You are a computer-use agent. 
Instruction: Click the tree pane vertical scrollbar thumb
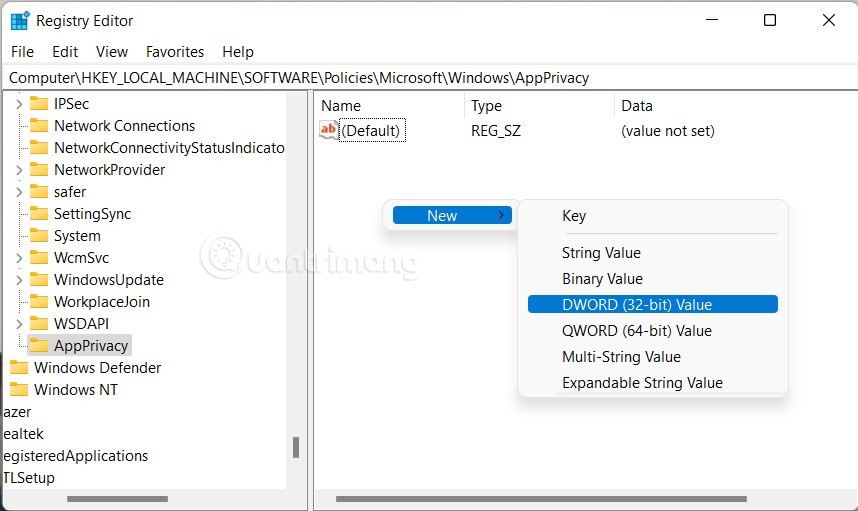click(296, 447)
